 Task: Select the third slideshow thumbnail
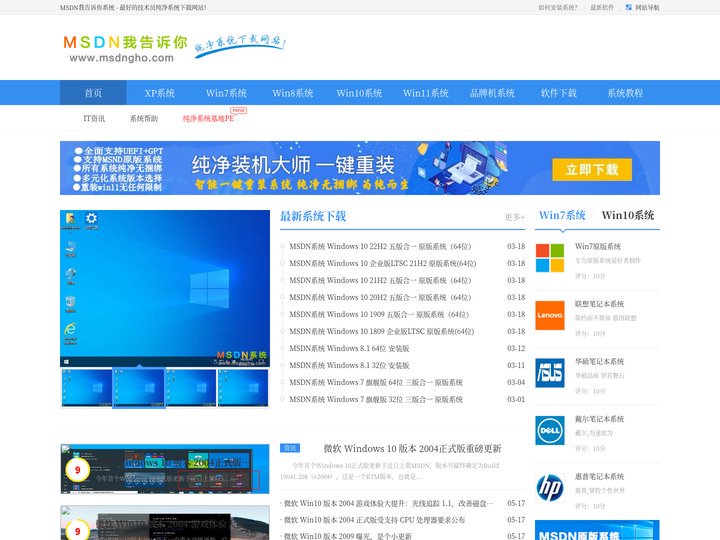point(191,388)
